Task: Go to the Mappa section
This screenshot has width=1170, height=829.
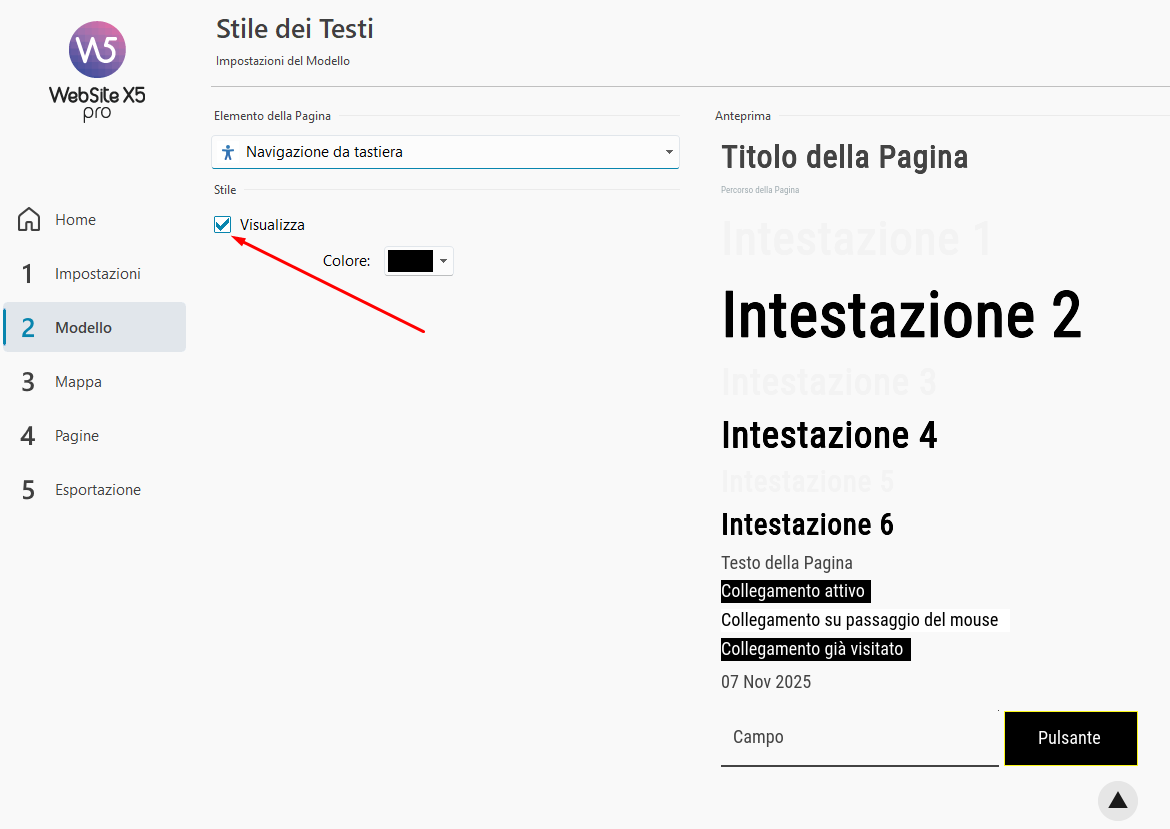Action: coord(78,382)
